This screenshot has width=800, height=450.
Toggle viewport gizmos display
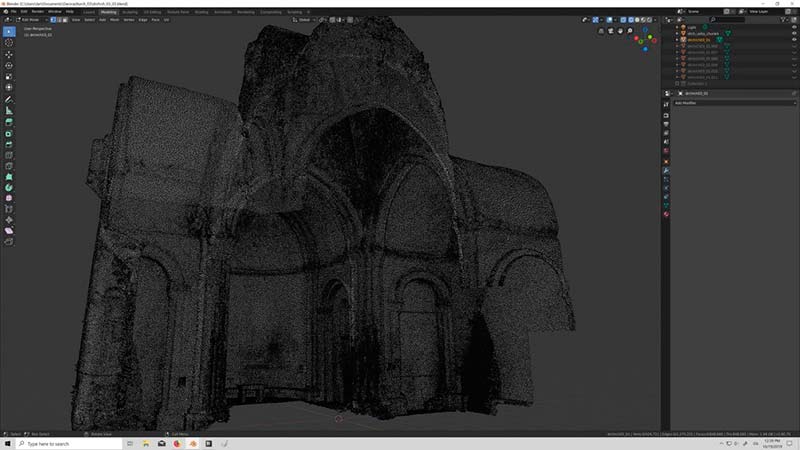(595, 20)
